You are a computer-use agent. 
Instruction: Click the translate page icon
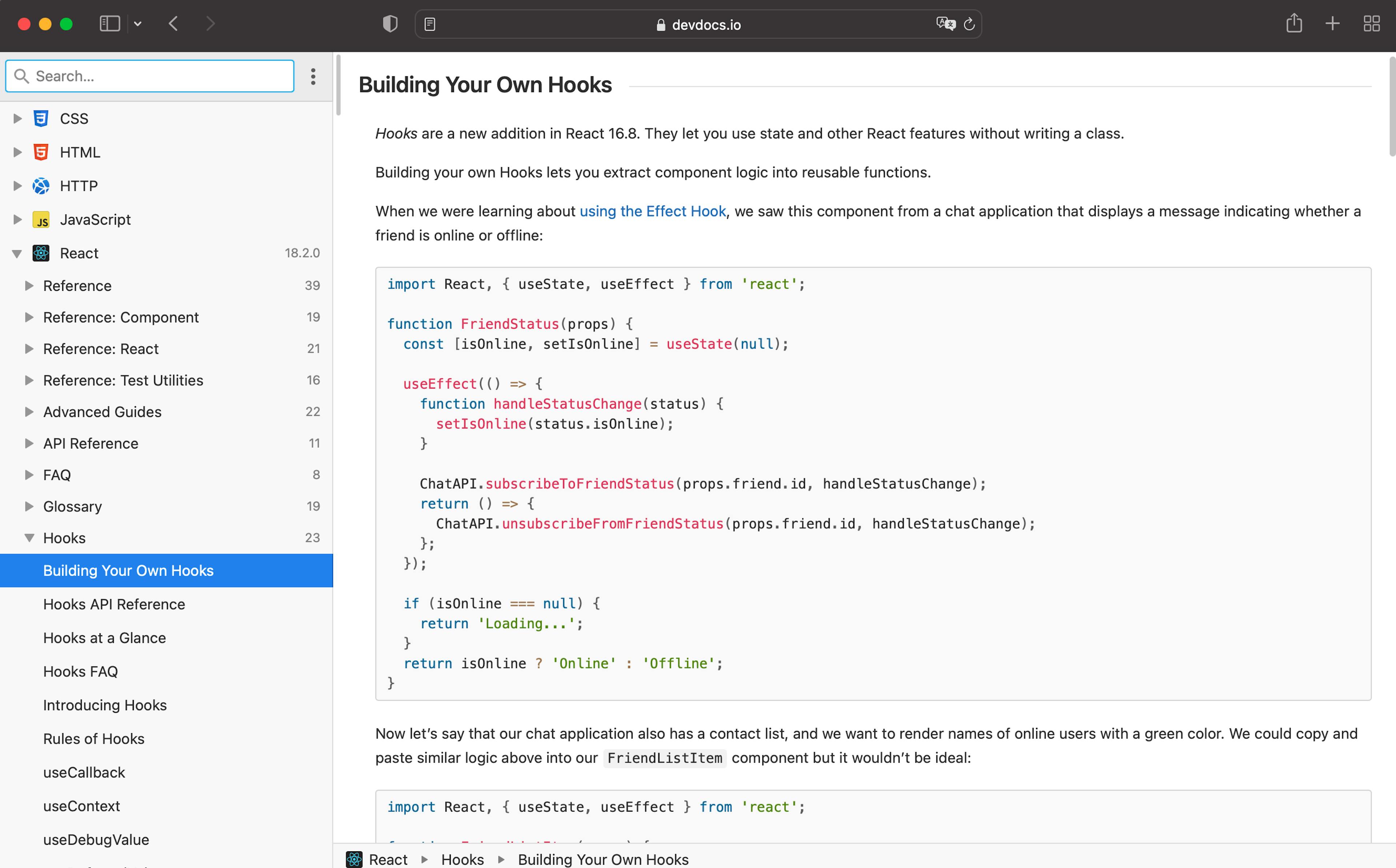pos(946,24)
